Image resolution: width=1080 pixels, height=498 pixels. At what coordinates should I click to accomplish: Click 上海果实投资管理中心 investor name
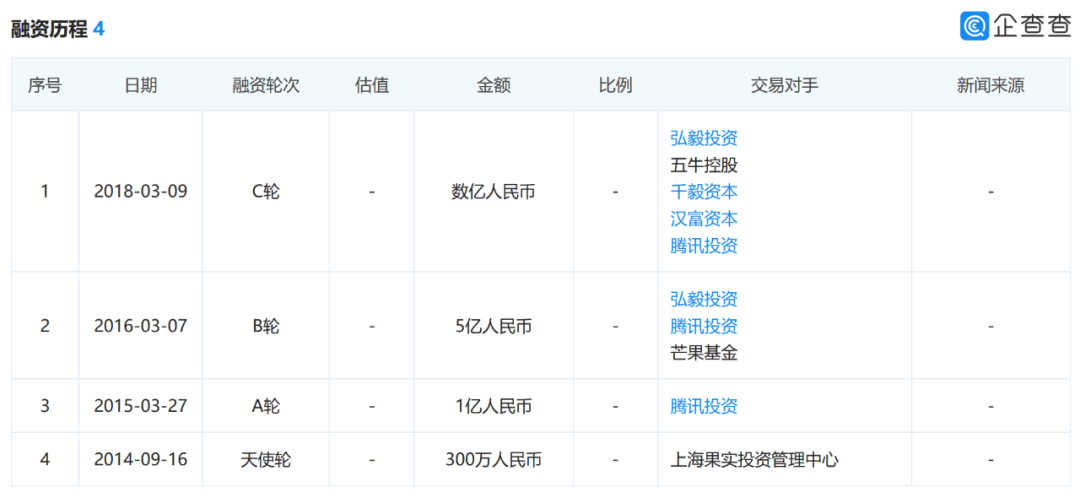(754, 459)
